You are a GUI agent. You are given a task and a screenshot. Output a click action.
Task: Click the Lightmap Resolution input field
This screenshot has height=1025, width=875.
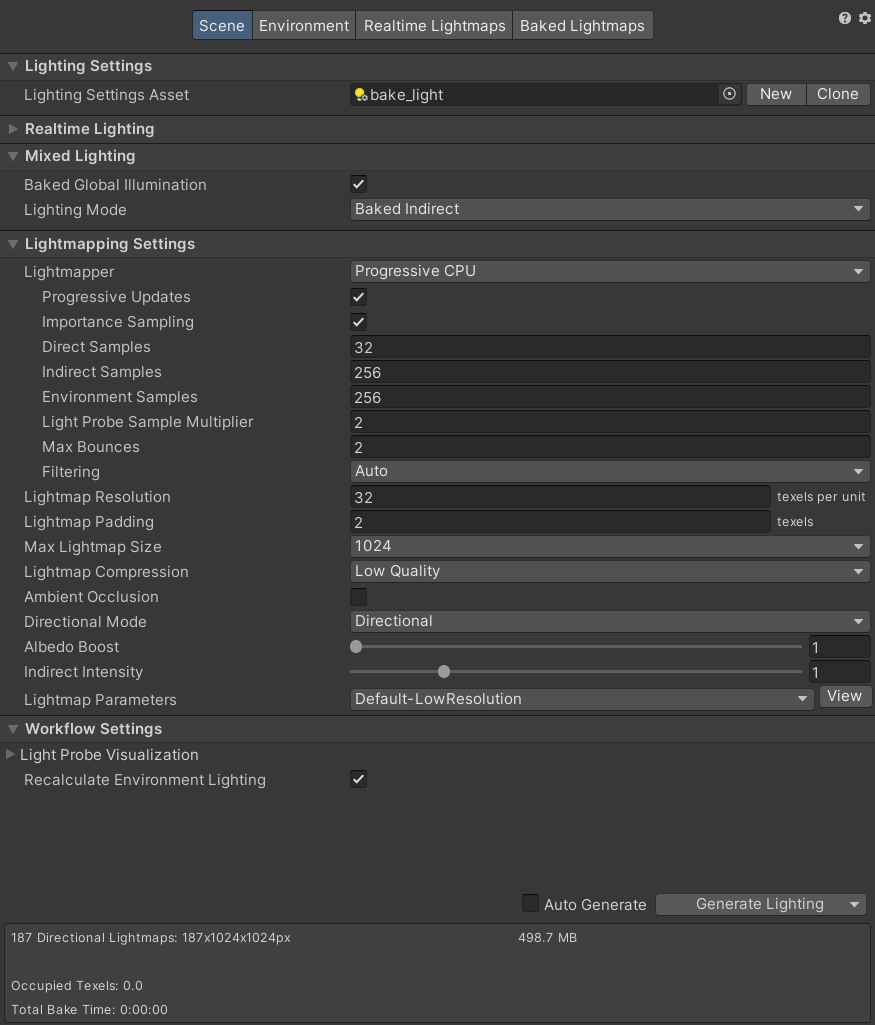[x=560, y=497]
